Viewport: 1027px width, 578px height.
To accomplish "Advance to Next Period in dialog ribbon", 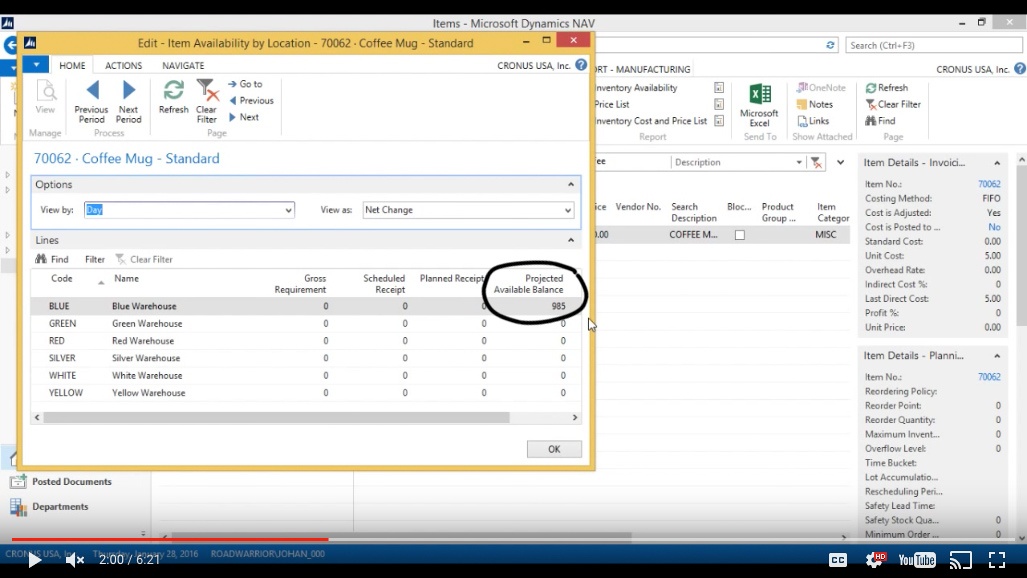I will [128, 102].
